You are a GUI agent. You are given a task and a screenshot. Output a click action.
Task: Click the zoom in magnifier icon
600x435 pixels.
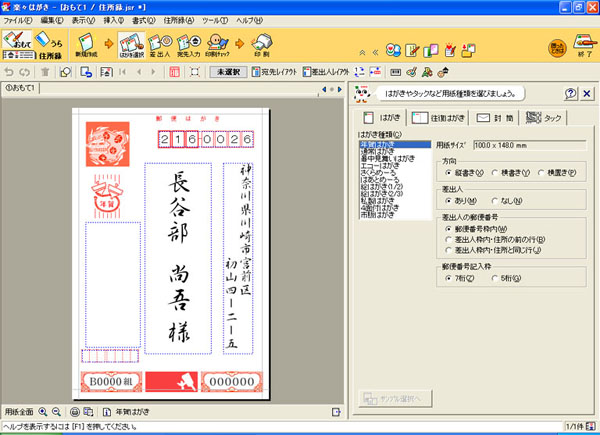42,411
